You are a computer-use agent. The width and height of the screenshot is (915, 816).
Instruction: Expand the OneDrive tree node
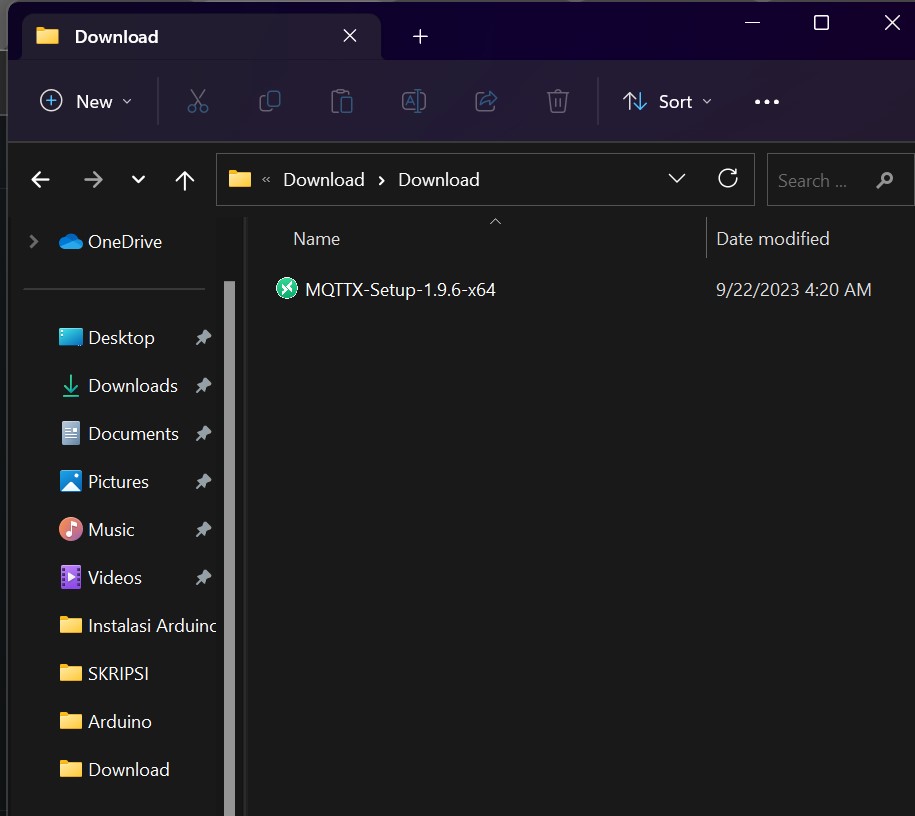pos(34,241)
